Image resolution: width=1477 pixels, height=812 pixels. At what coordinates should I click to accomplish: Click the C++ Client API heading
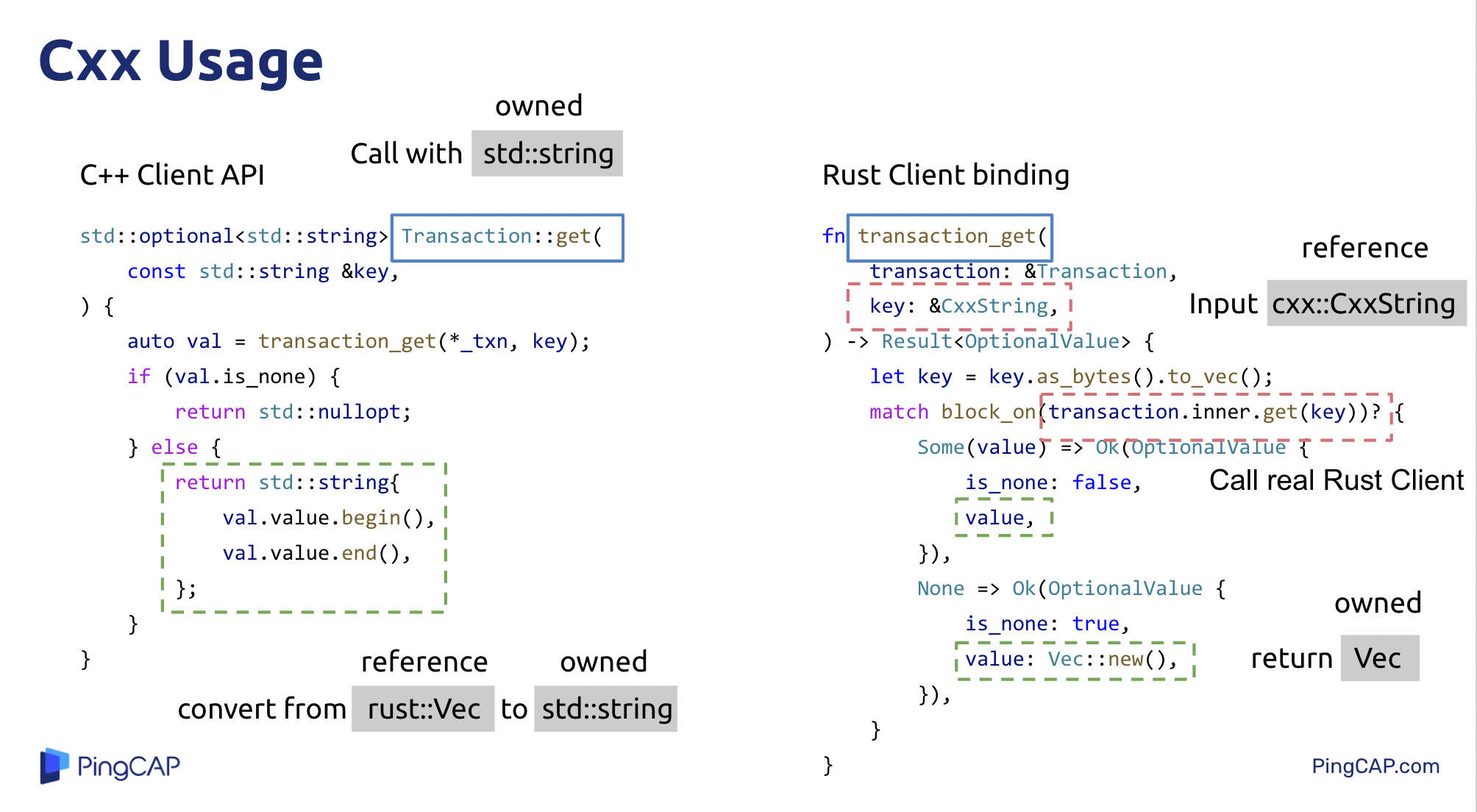172,175
